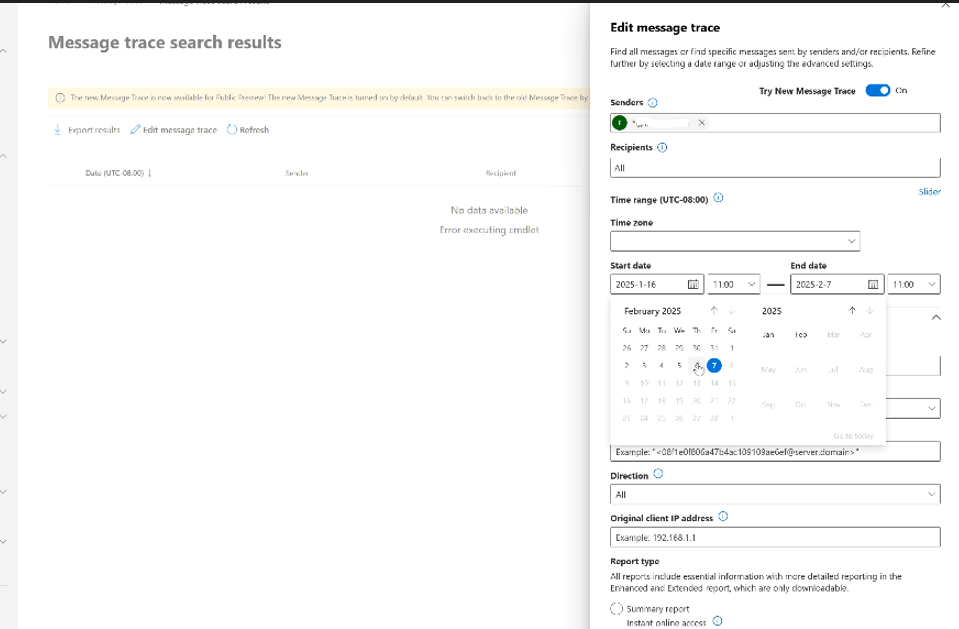Click End date 2025-2-7 field
This screenshot has width=959, height=629.
click(x=837, y=285)
